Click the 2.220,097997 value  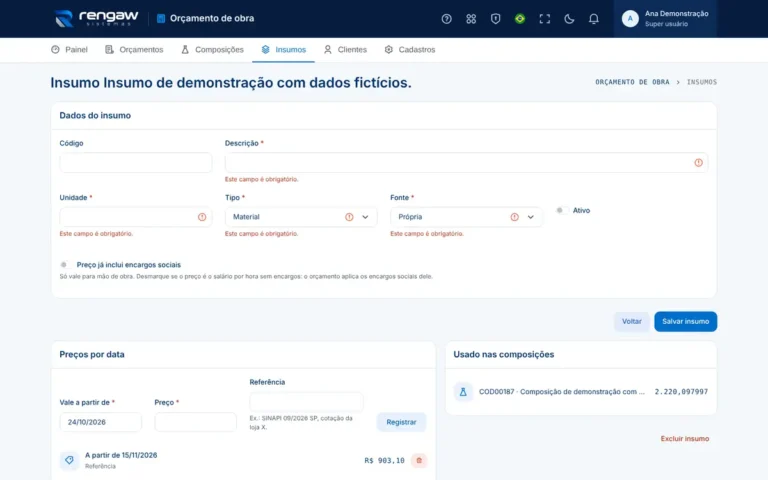tap(681, 392)
